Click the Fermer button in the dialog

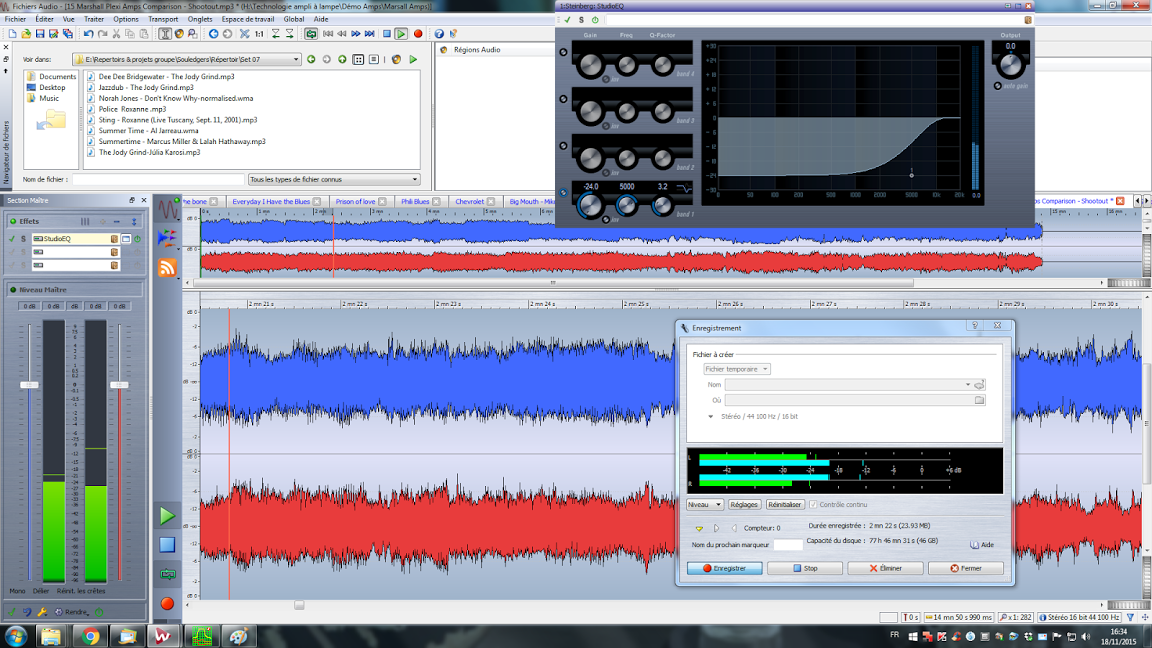point(965,568)
